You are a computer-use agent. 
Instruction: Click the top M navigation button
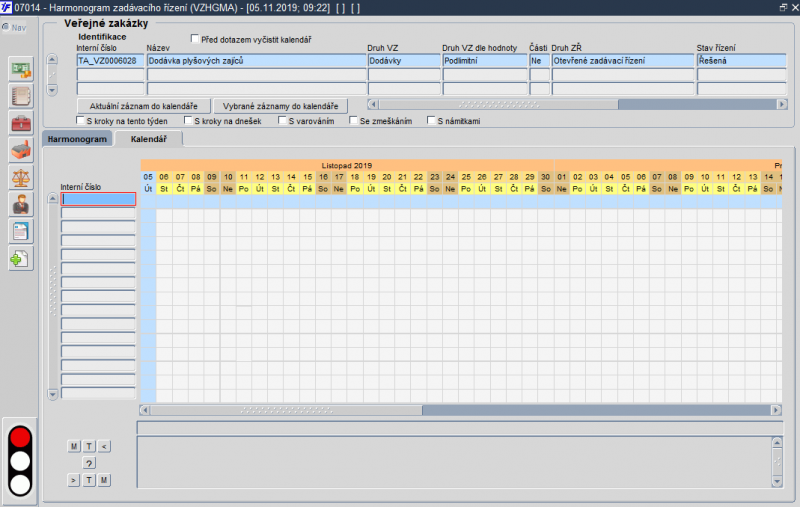click(x=74, y=446)
